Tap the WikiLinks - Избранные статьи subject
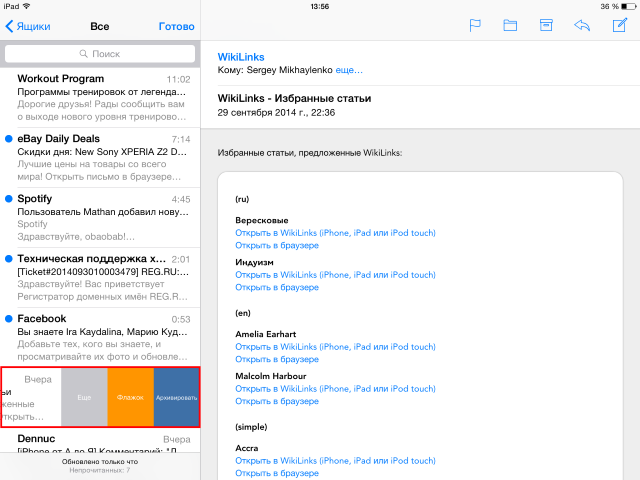This screenshot has height=480, width=640. [x=294, y=98]
